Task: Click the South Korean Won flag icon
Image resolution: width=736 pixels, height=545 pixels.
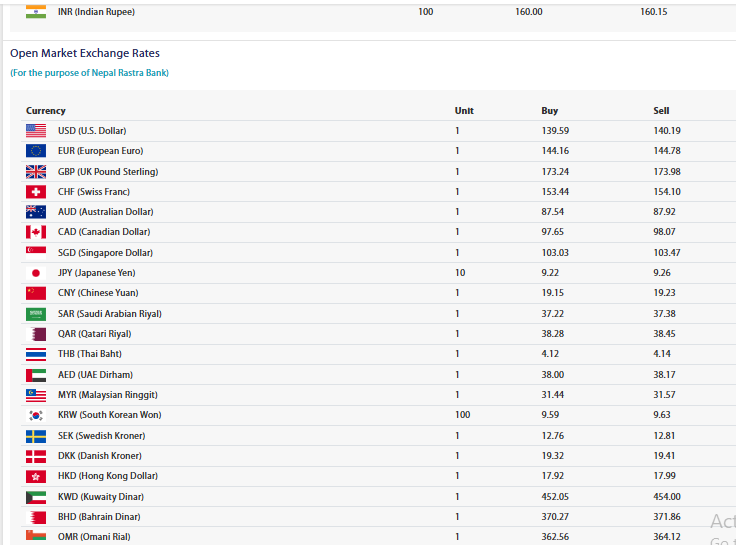Action: click(36, 415)
